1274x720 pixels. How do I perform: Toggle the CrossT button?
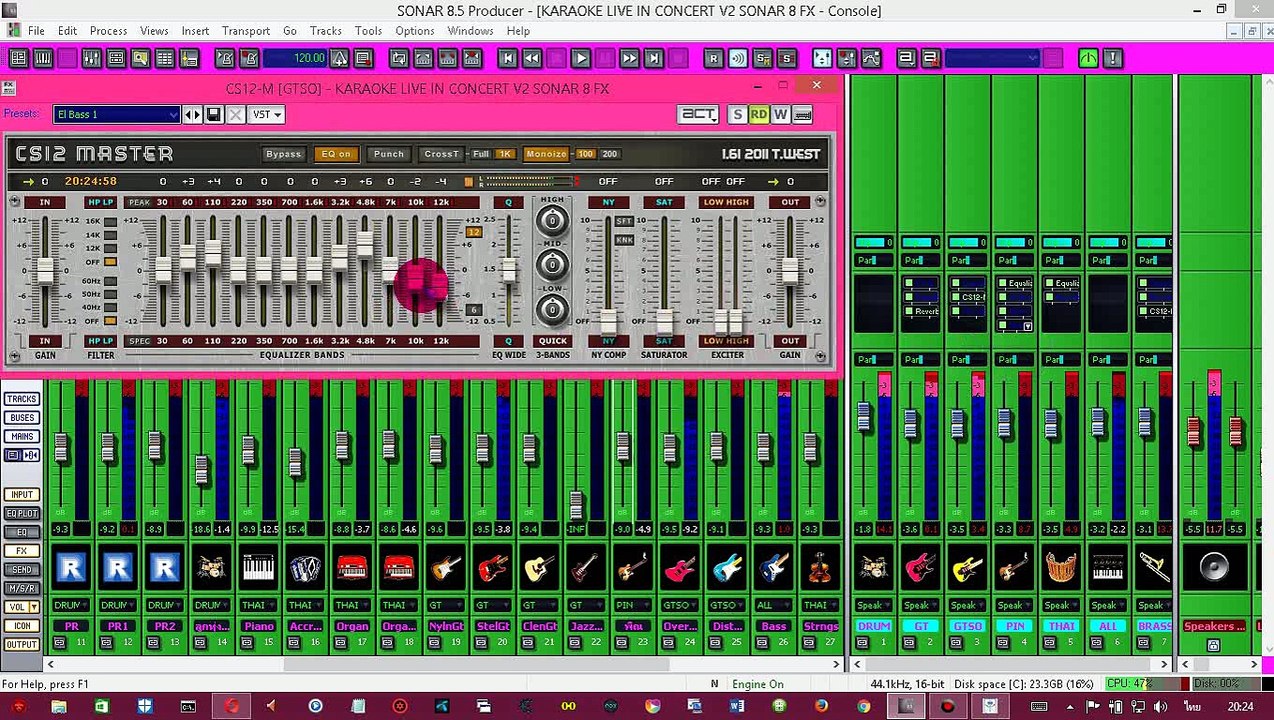(x=441, y=154)
